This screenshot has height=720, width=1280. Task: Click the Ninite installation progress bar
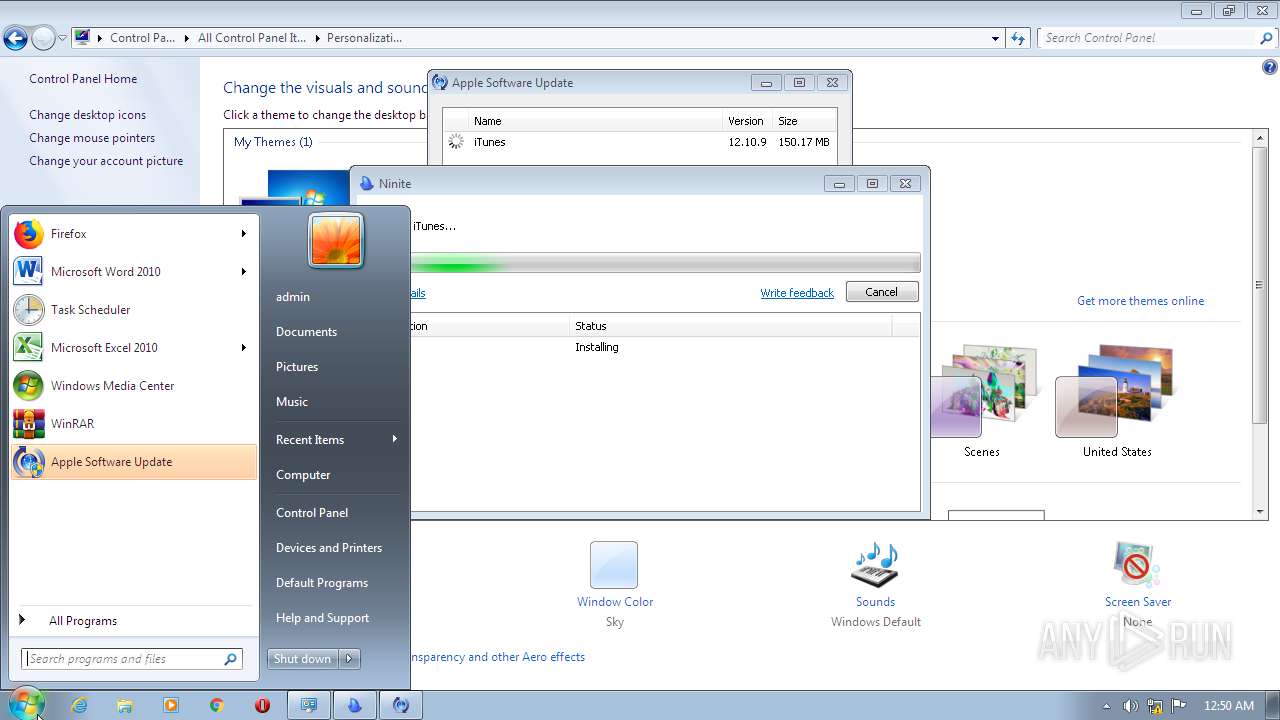coord(665,264)
